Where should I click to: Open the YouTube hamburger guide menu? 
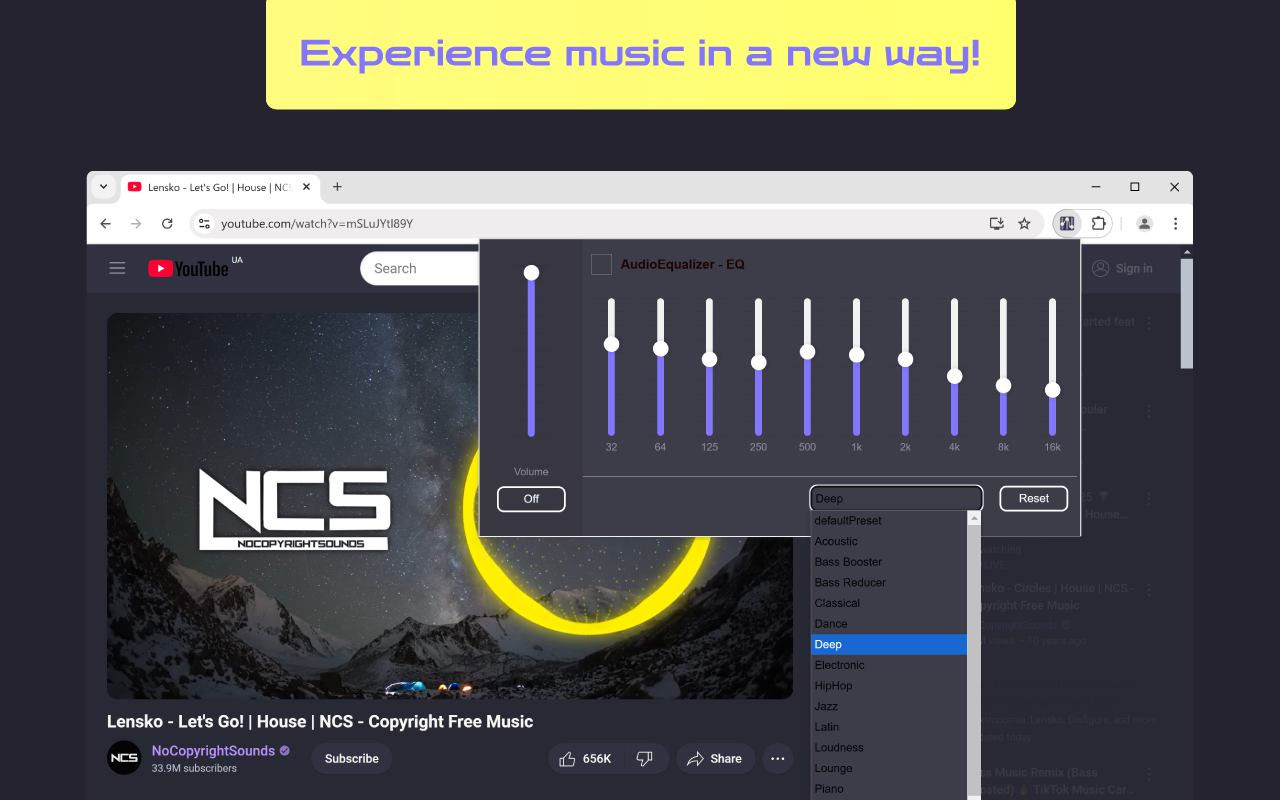(118, 268)
